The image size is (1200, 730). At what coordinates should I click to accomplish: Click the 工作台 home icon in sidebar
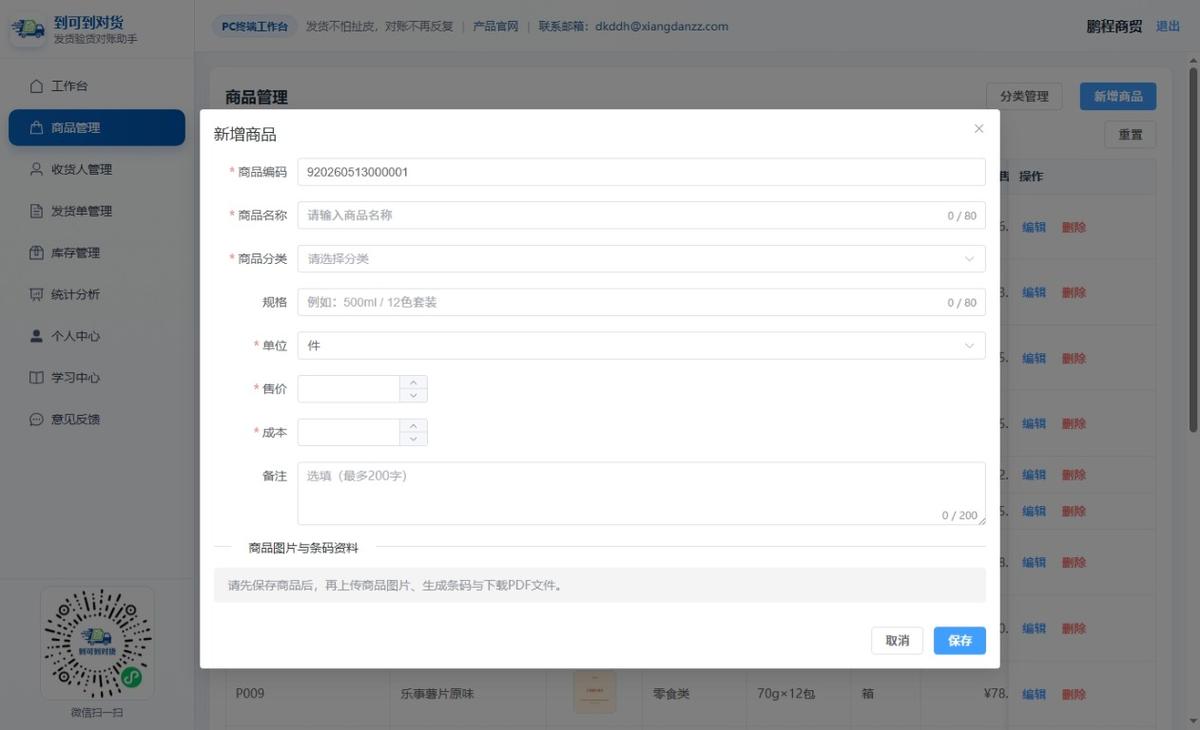pos(36,86)
